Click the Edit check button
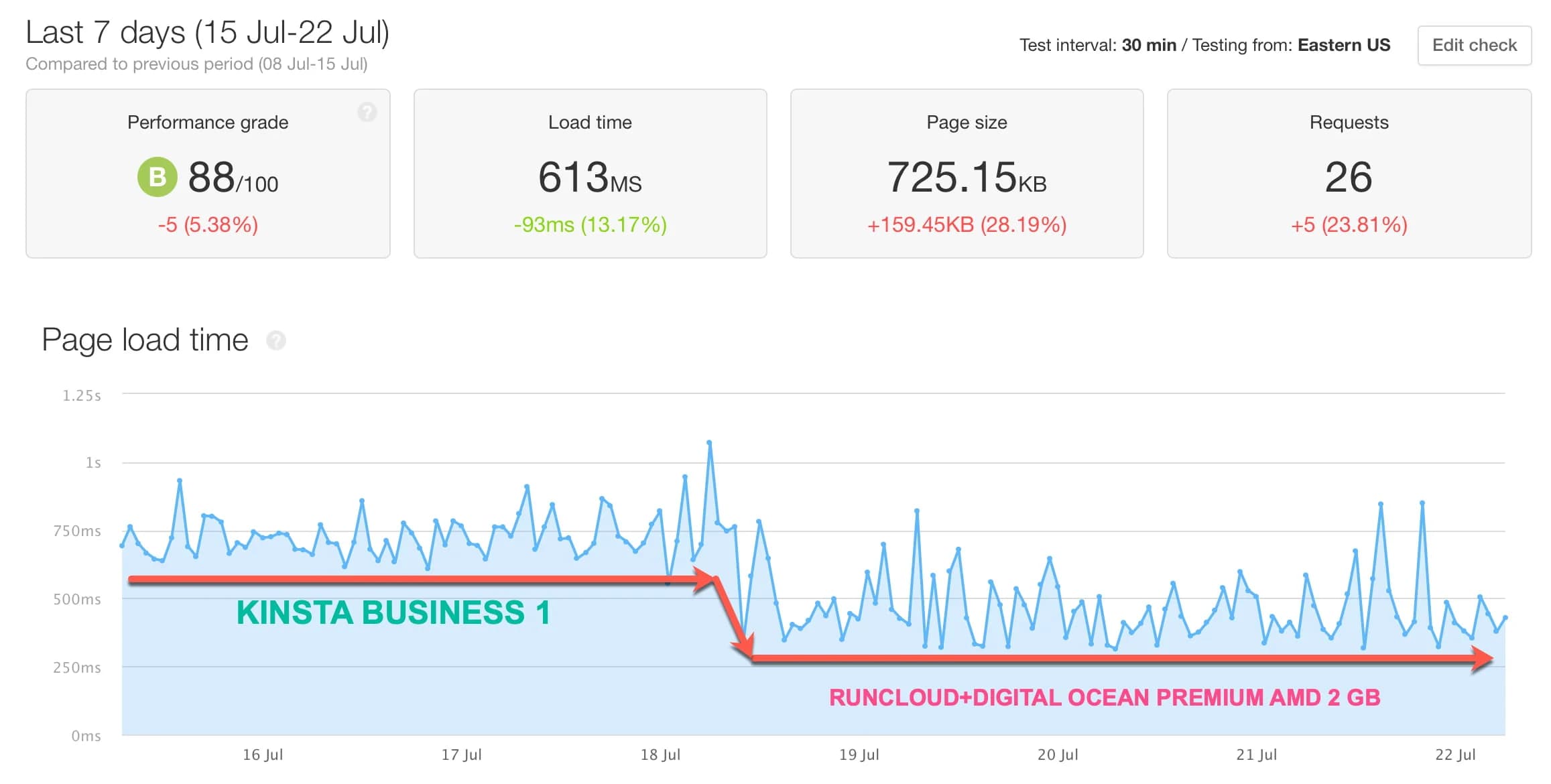 click(x=1474, y=45)
